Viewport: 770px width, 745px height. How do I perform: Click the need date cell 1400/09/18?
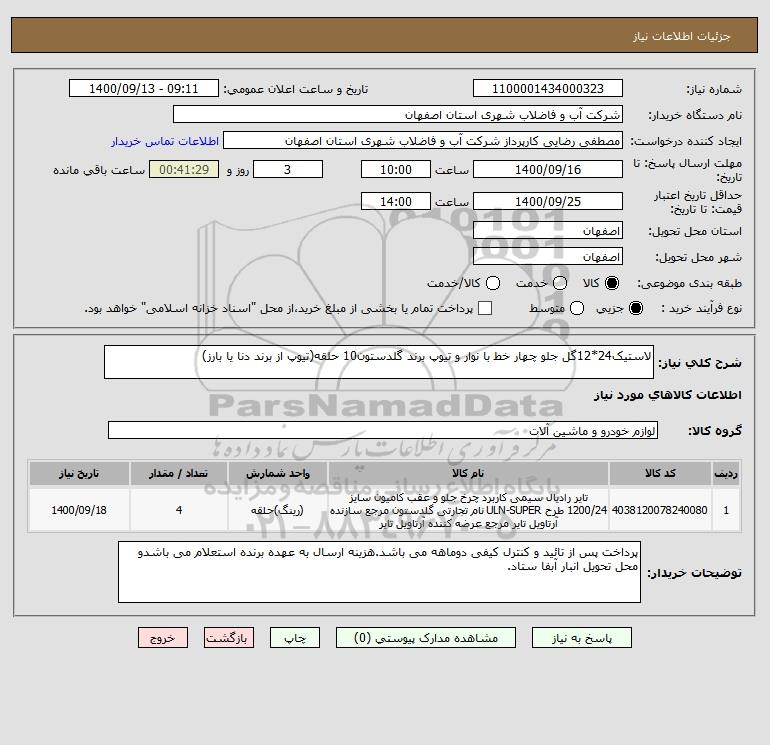click(79, 510)
